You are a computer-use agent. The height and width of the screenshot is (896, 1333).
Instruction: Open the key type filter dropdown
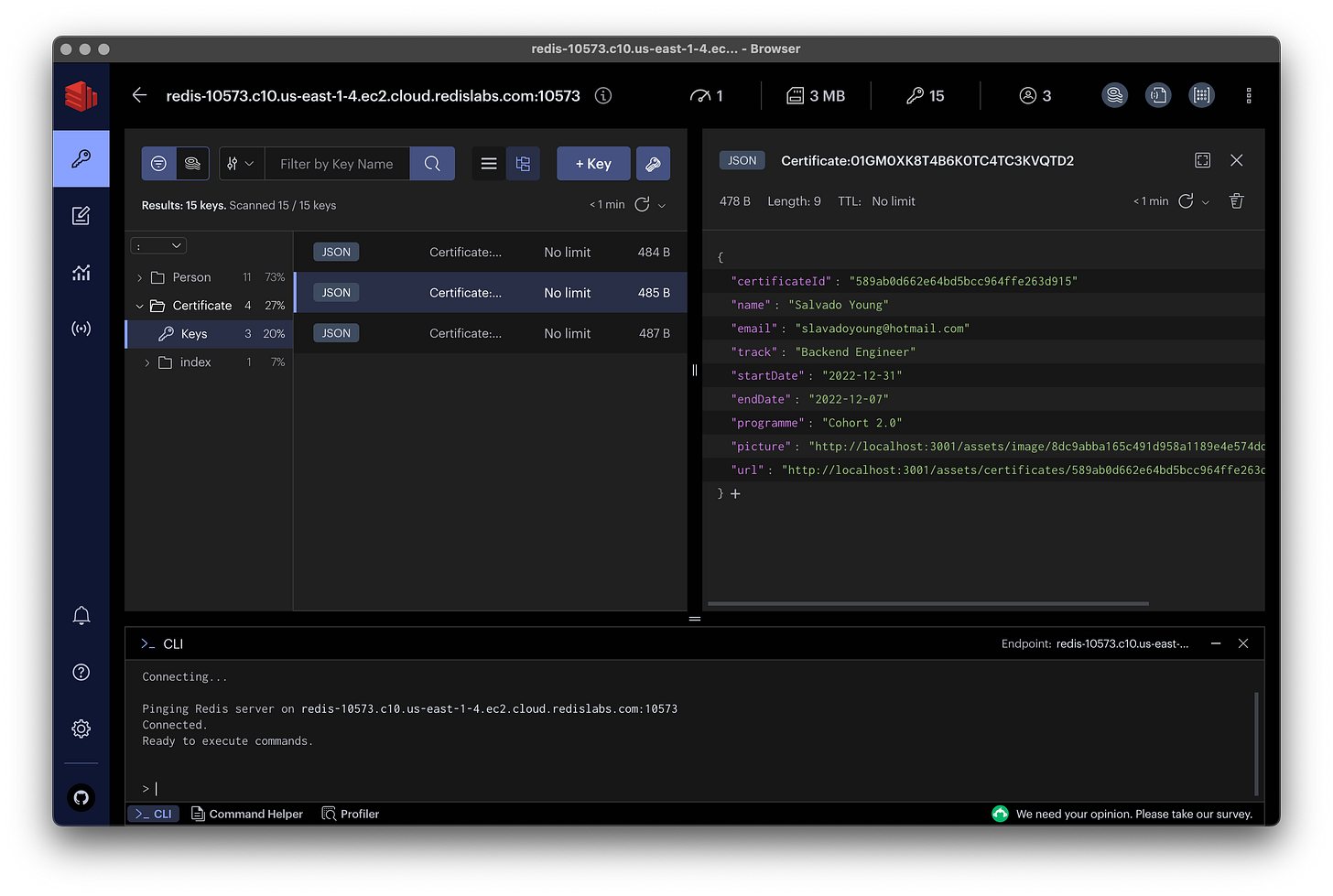(x=242, y=164)
